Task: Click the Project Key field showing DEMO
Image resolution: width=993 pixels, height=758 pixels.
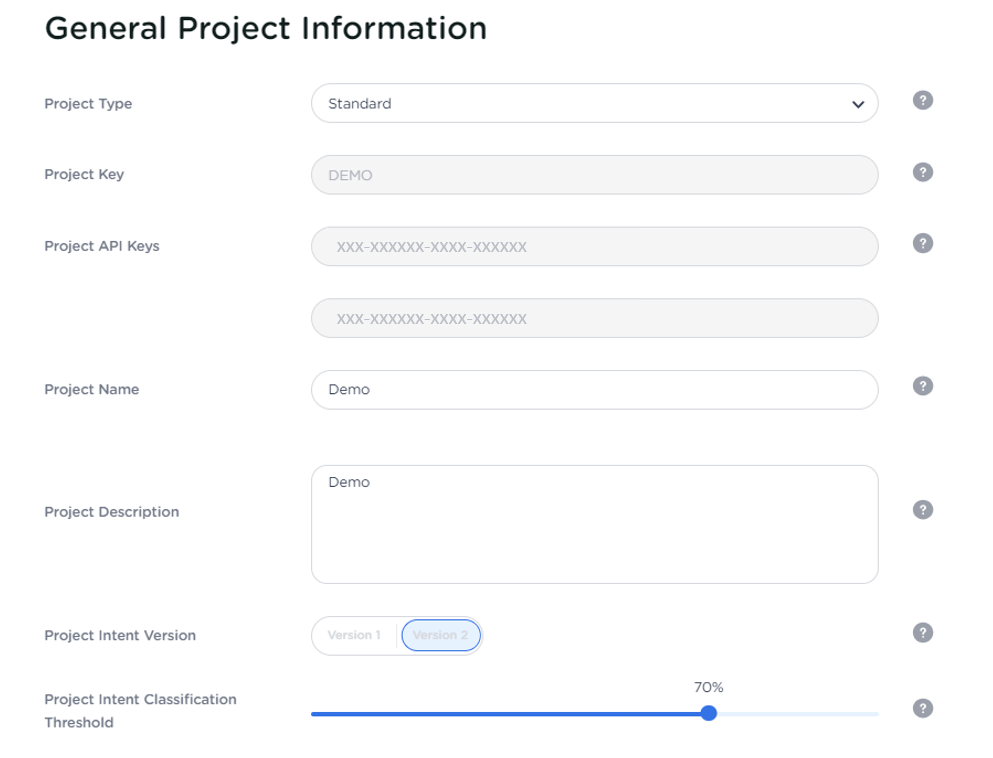Action: 594,175
